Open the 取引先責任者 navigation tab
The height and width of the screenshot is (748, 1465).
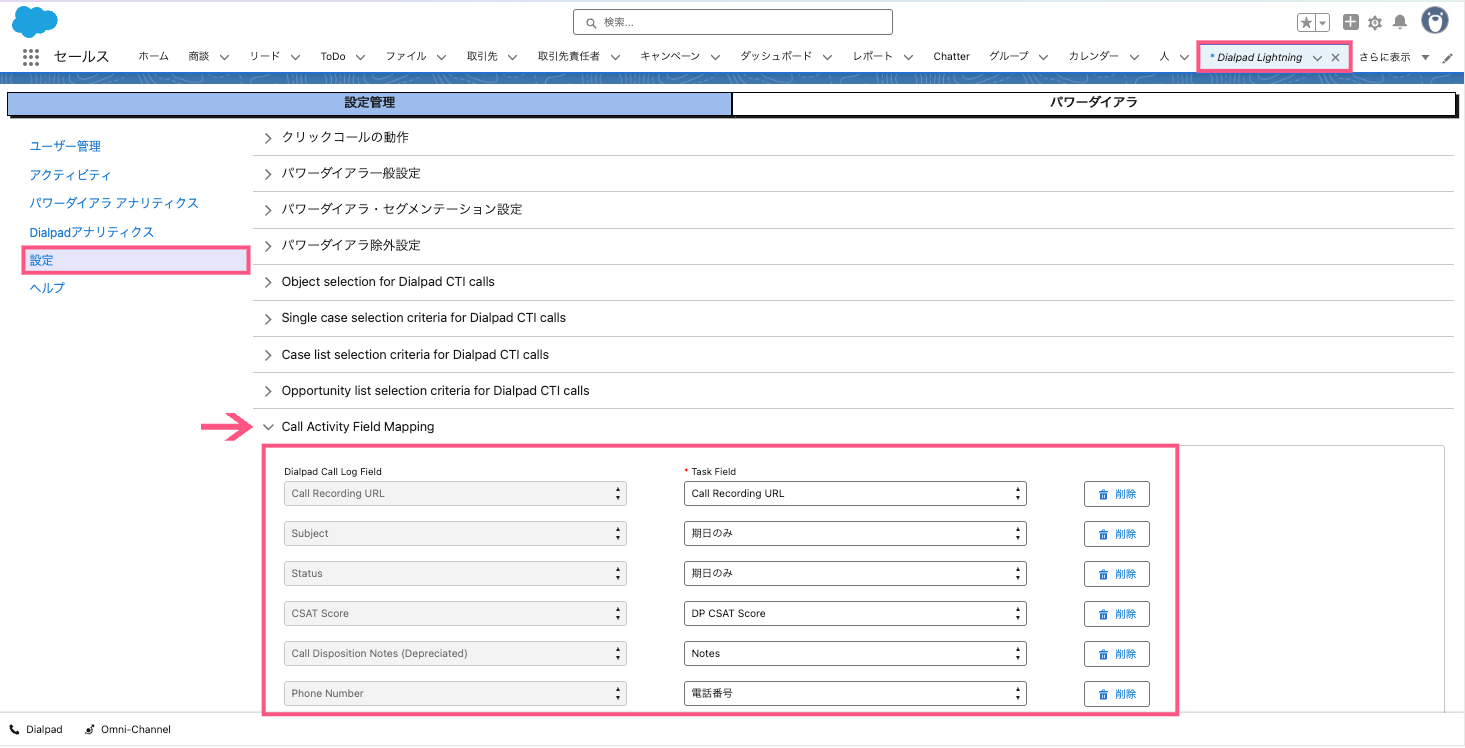pyautogui.click(x=569, y=57)
